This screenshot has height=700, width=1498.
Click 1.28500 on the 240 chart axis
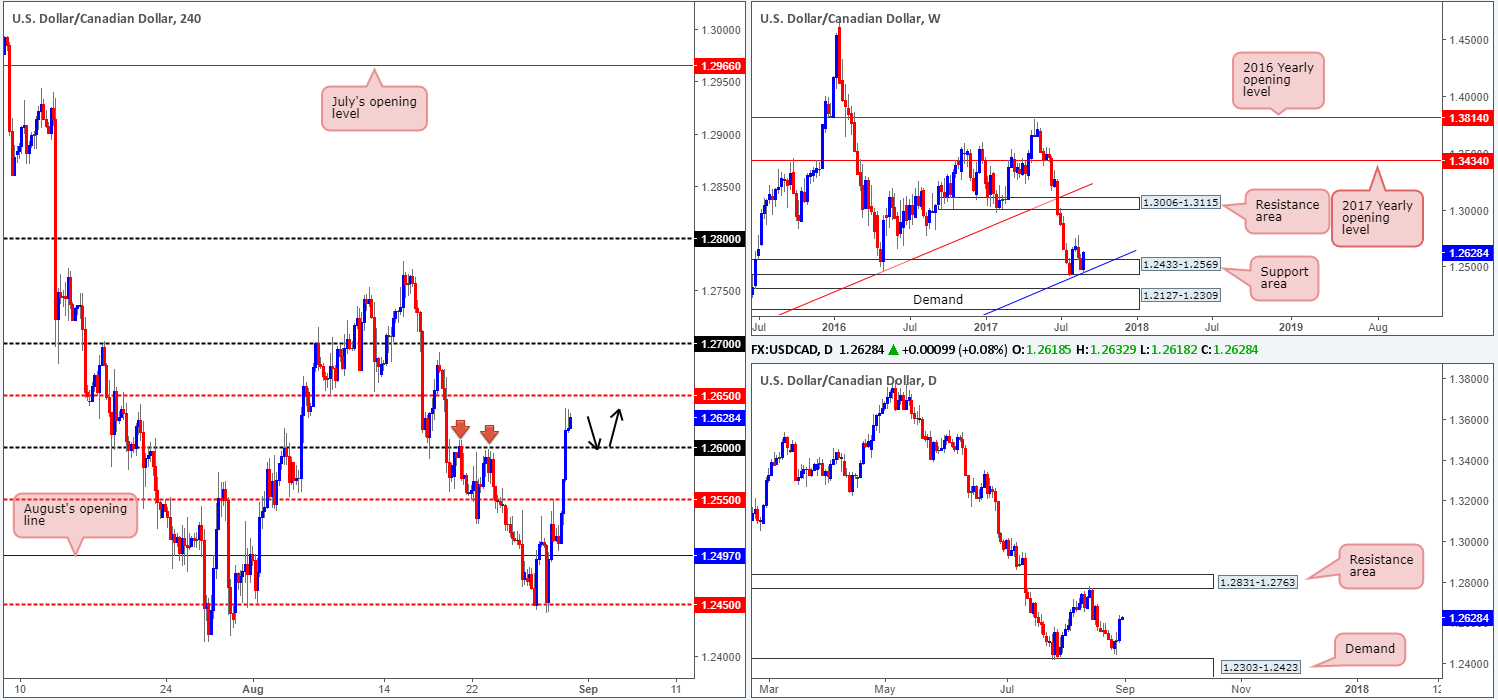point(719,187)
